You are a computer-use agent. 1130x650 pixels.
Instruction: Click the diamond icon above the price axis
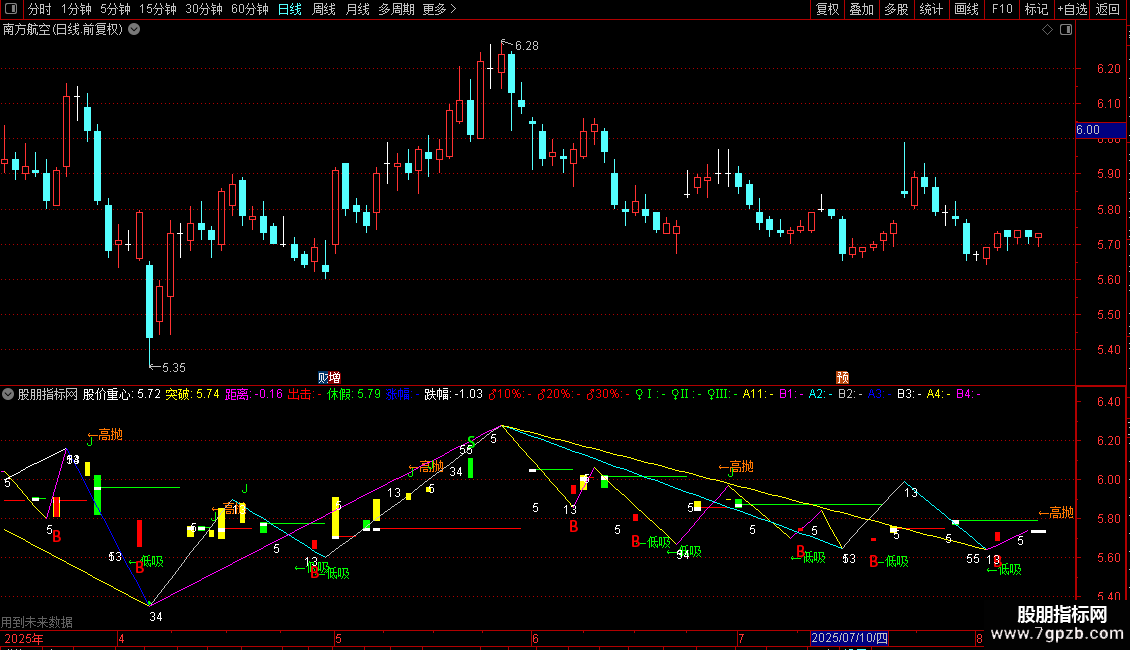point(1048,30)
